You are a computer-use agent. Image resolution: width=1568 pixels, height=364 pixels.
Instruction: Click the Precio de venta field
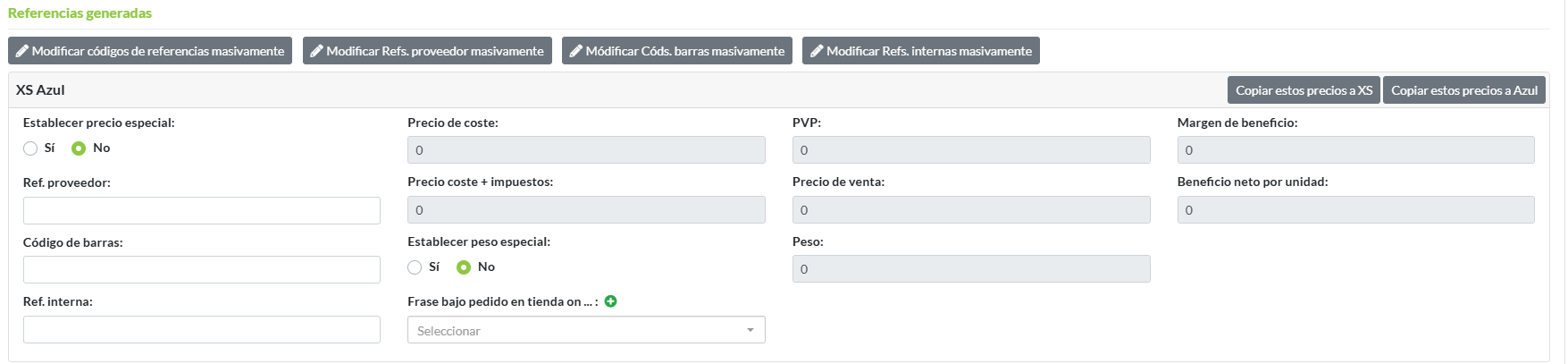(x=971, y=210)
